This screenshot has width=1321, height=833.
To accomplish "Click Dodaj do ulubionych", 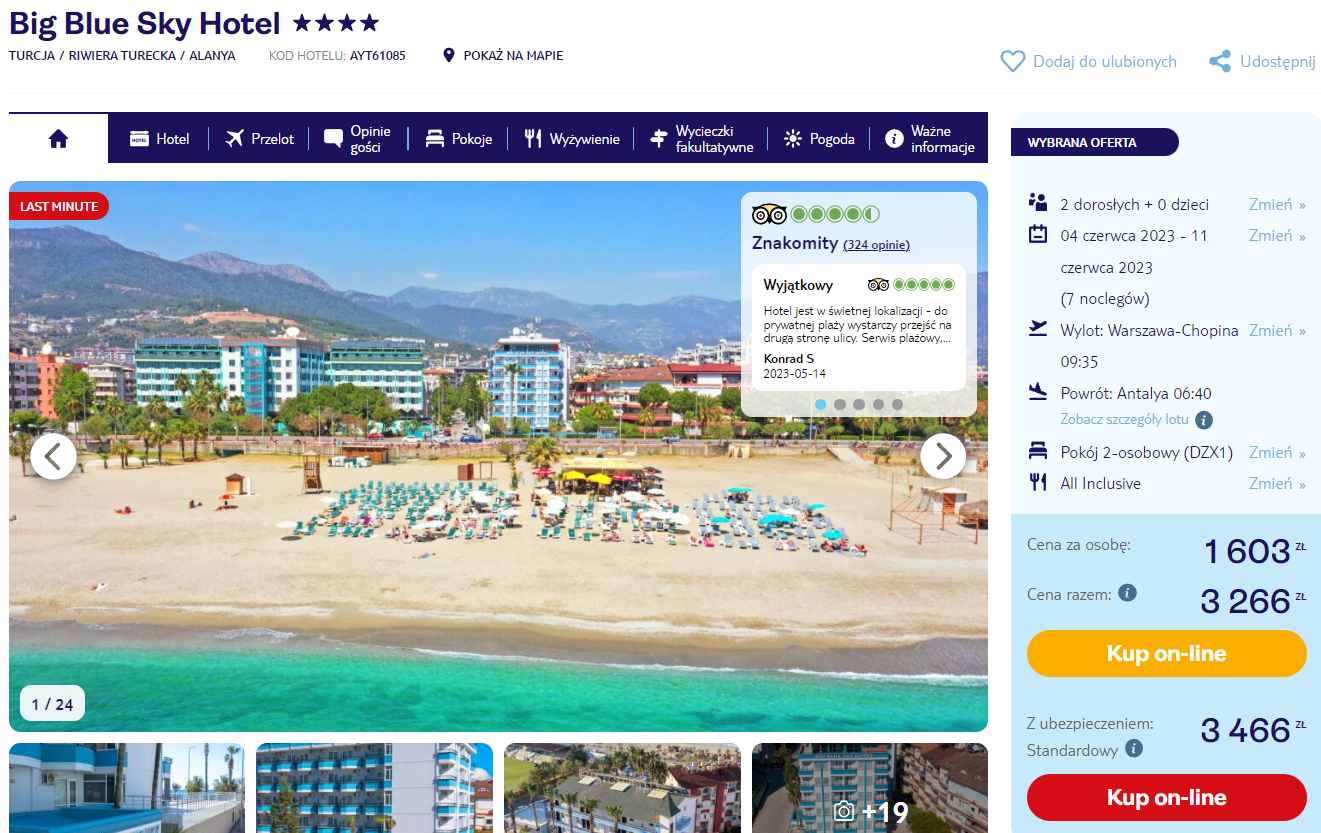I will coord(1104,62).
